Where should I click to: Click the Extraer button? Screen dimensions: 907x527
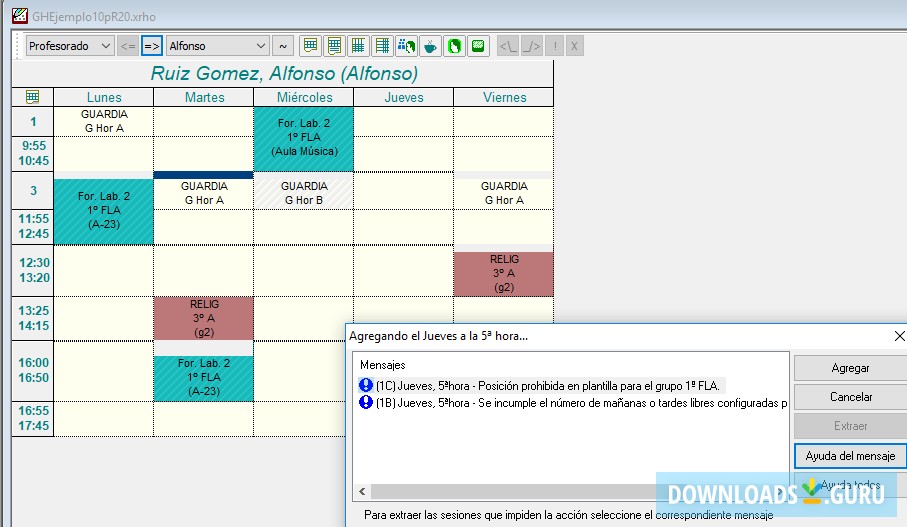pyautogui.click(x=850, y=426)
